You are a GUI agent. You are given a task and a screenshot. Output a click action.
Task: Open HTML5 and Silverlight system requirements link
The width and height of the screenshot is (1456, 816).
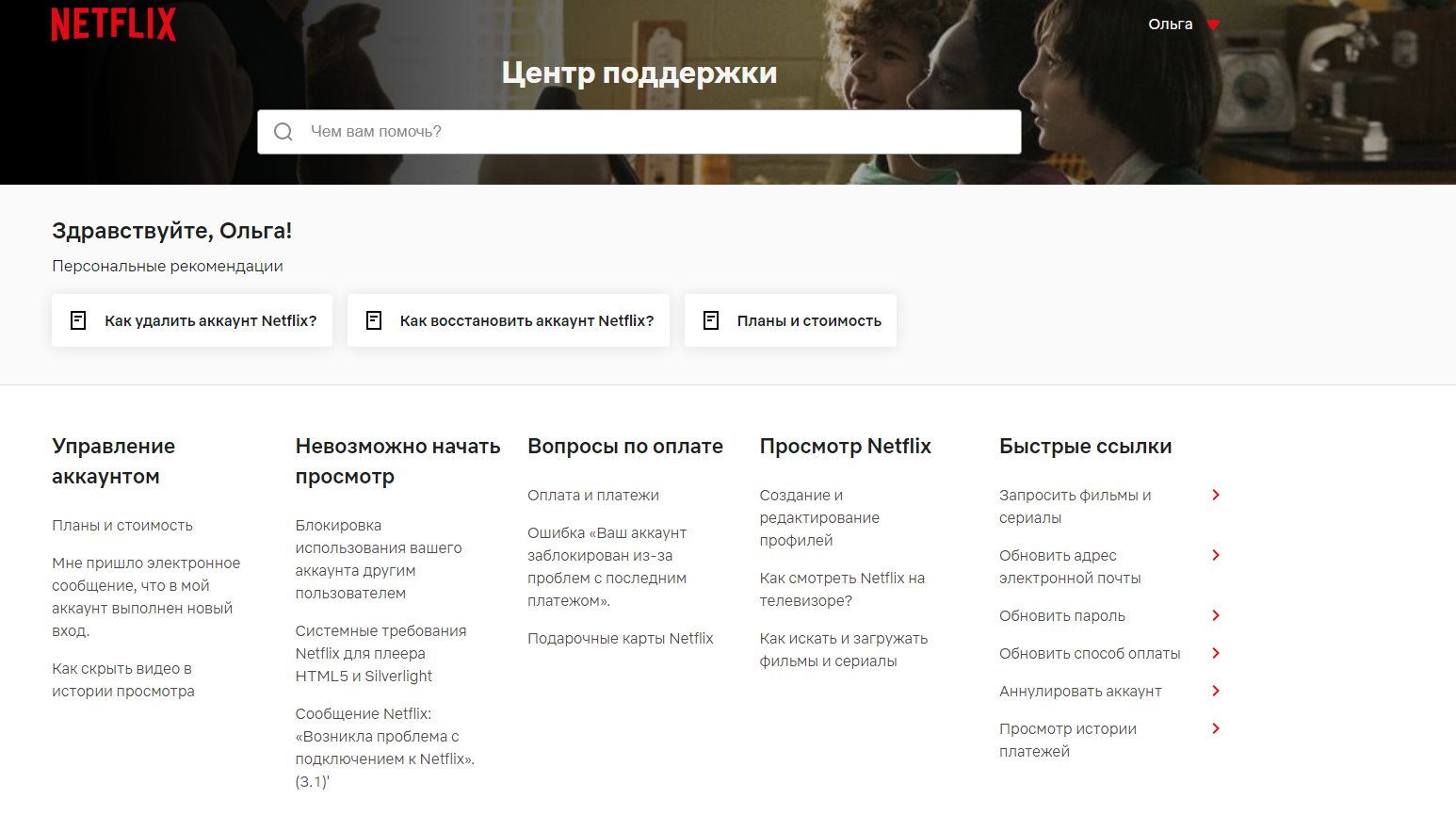point(380,653)
